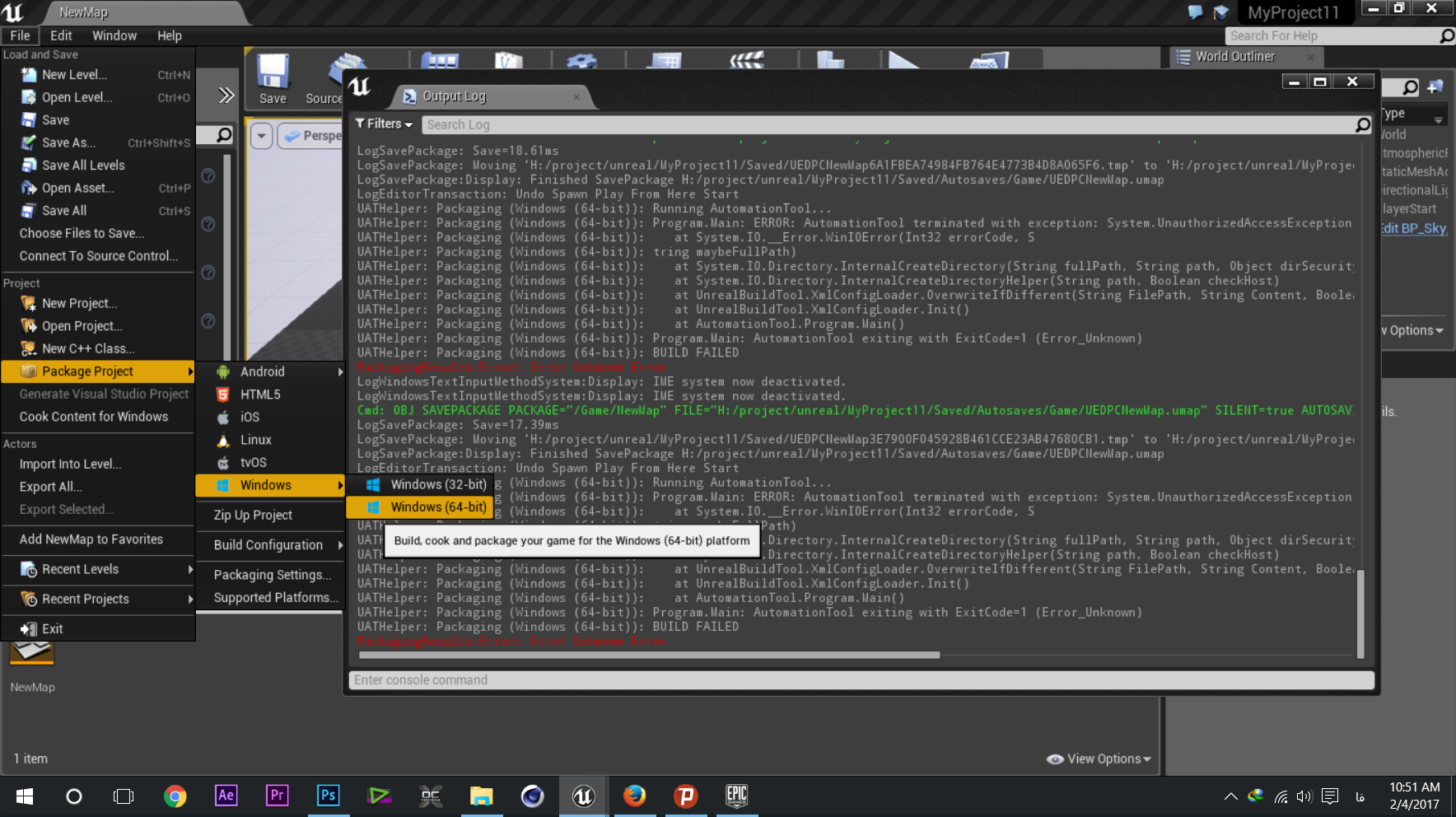The width and height of the screenshot is (1456, 817).
Task: Click the Save toolbar icon
Action: click(x=273, y=79)
